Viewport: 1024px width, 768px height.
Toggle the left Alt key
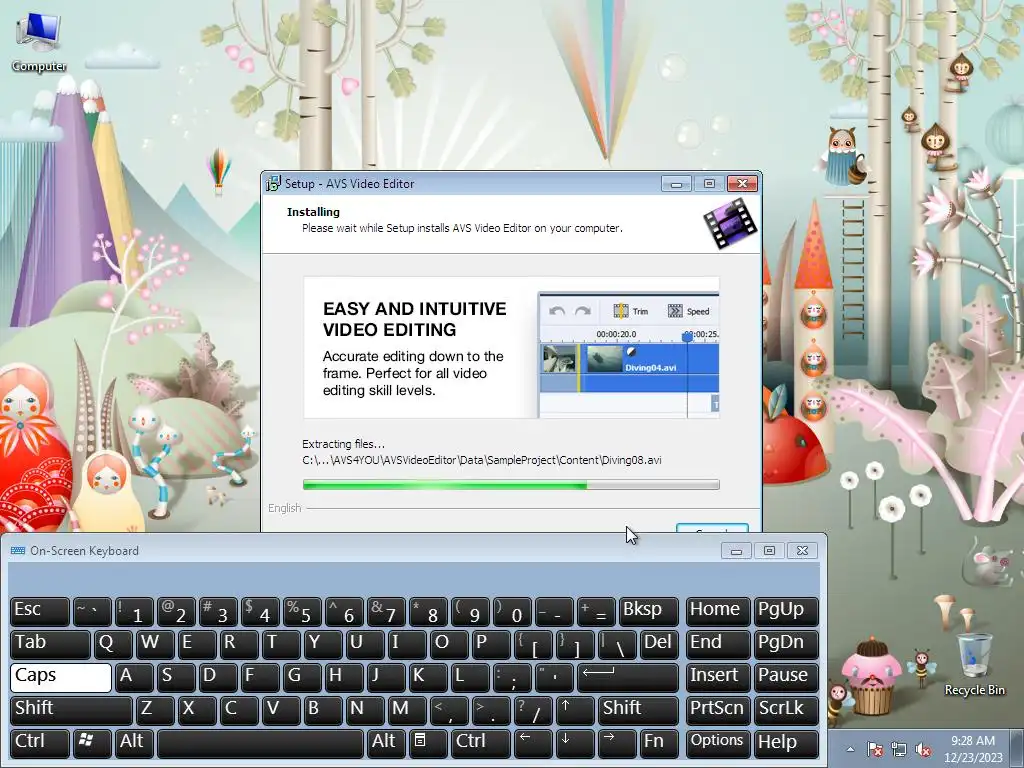pyautogui.click(x=135, y=743)
